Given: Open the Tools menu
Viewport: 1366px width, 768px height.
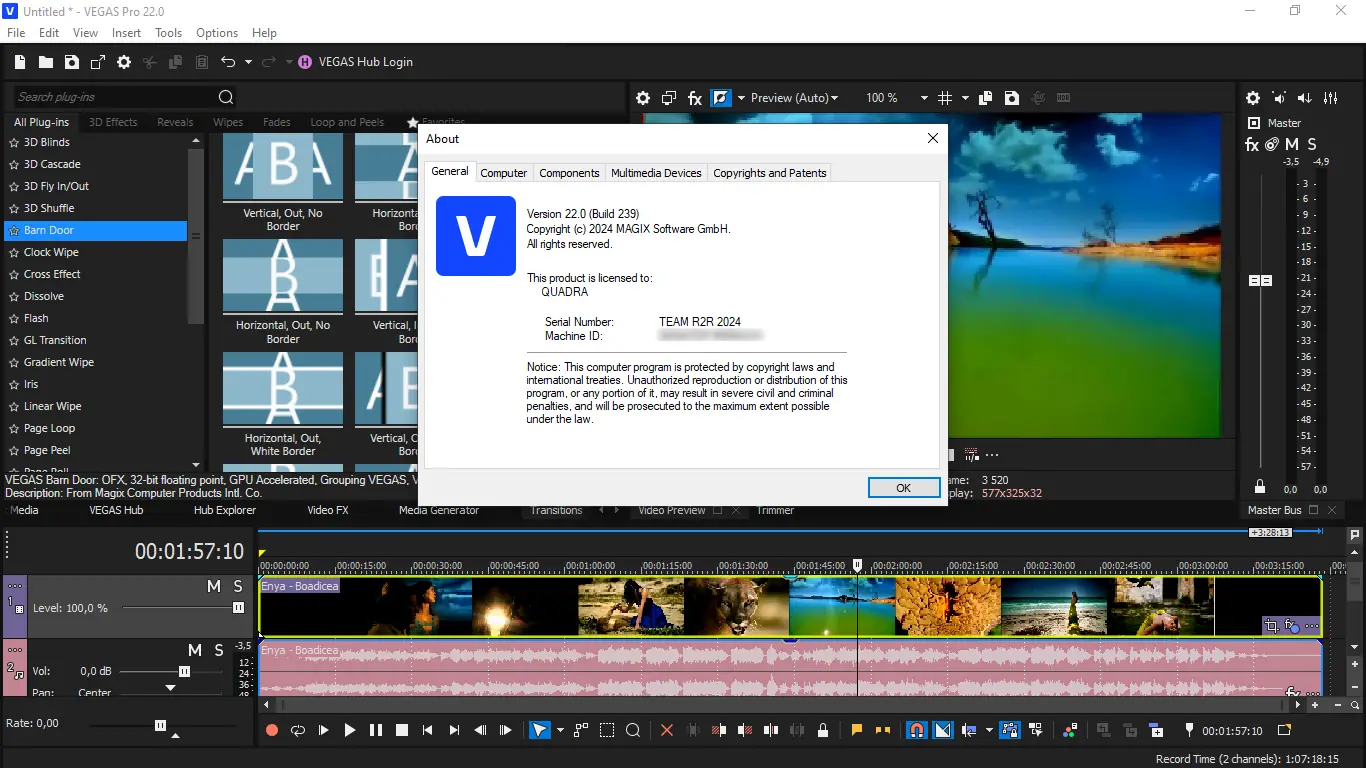Looking at the screenshot, I should [168, 33].
